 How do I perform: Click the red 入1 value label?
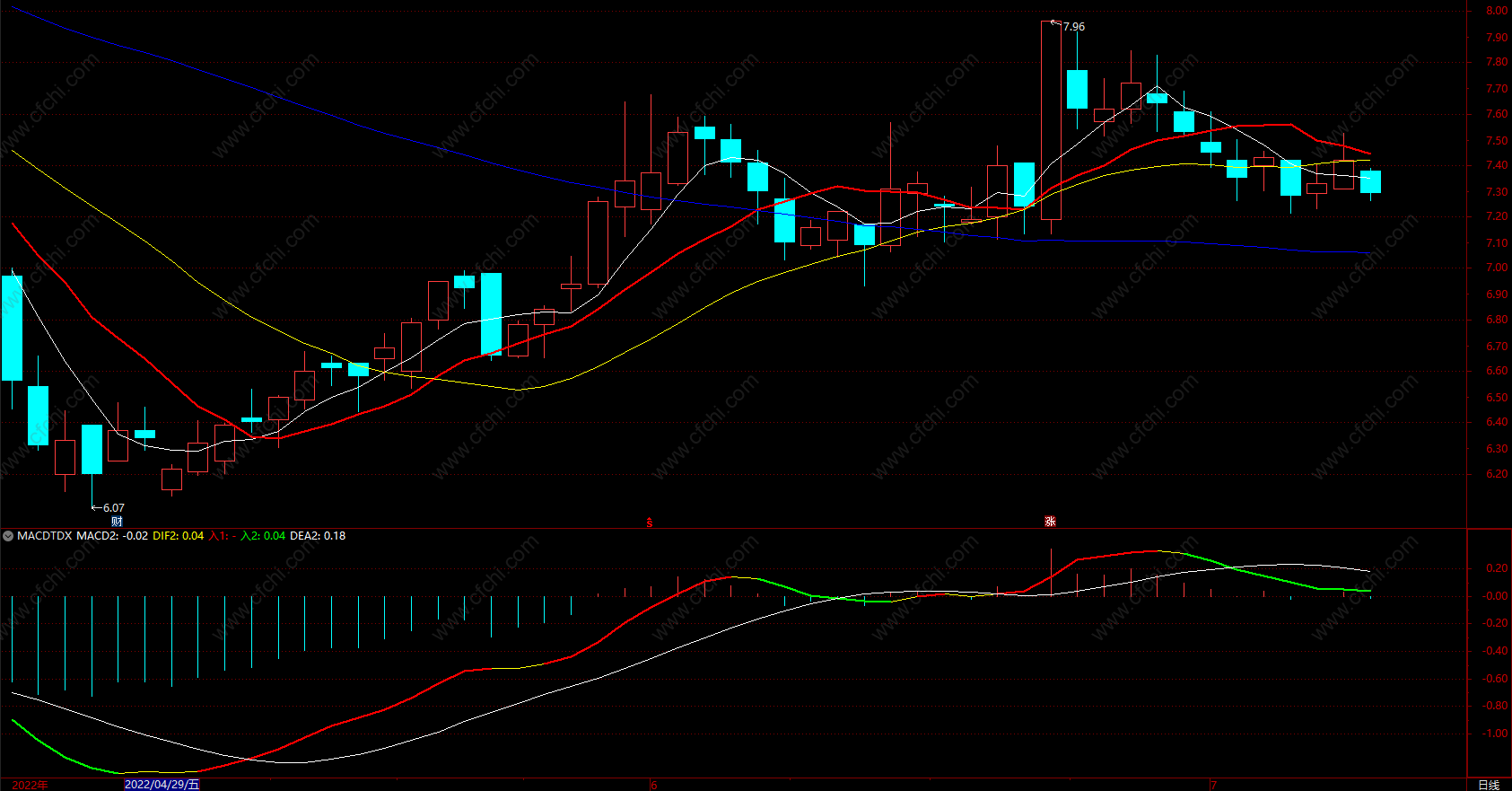point(223,536)
